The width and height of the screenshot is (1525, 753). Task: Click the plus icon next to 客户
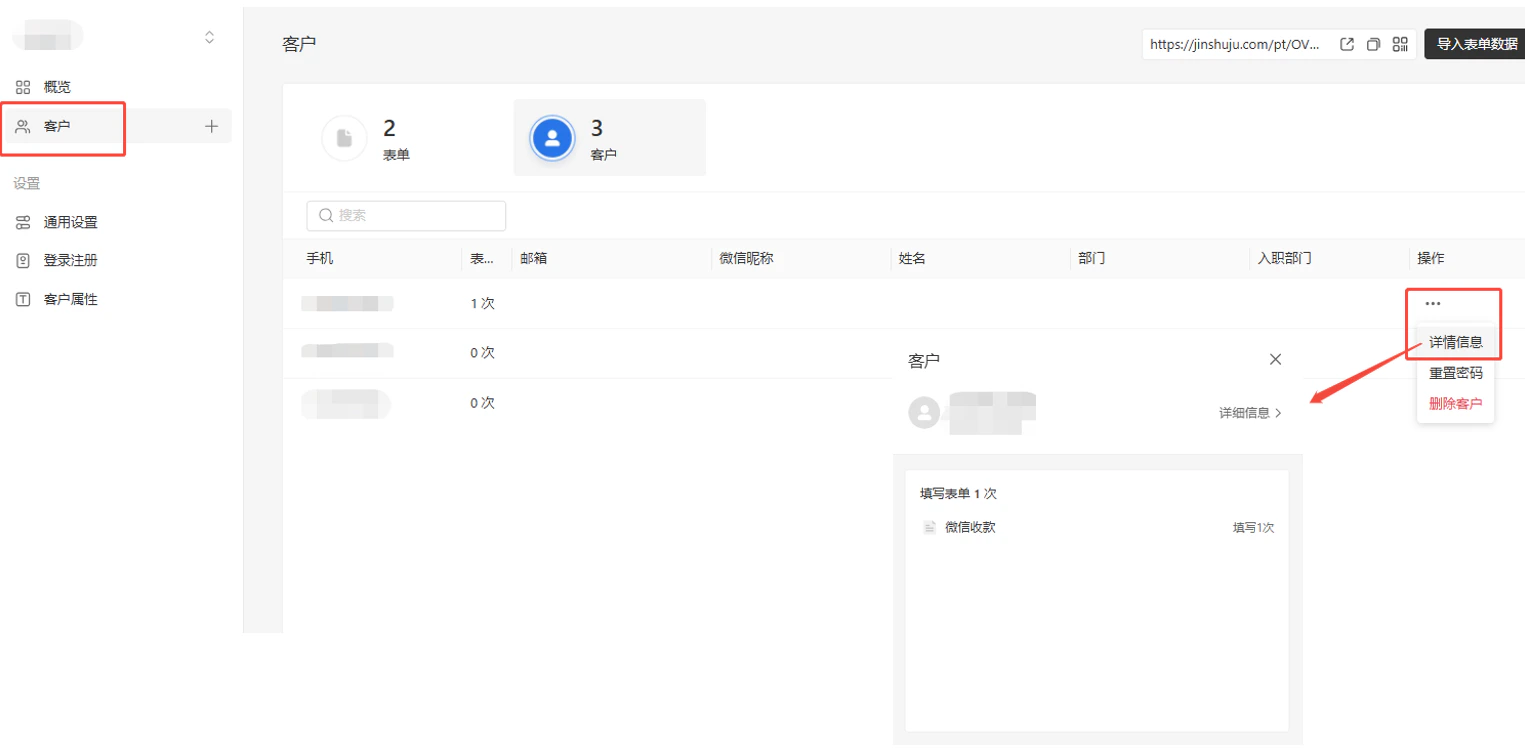point(211,126)
